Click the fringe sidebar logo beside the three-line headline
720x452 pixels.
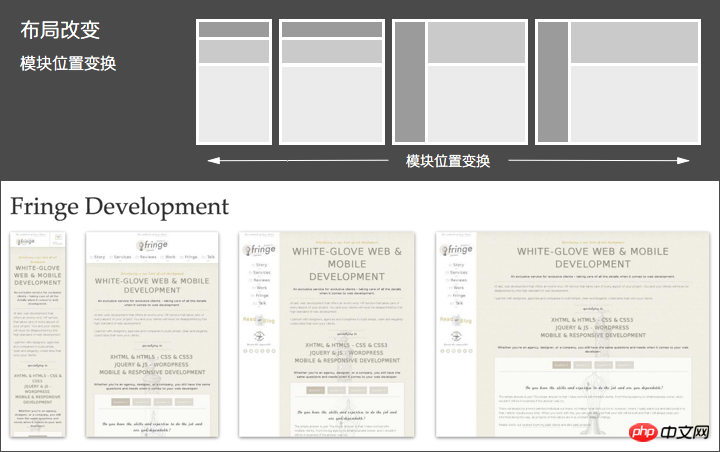coord(259,249)
